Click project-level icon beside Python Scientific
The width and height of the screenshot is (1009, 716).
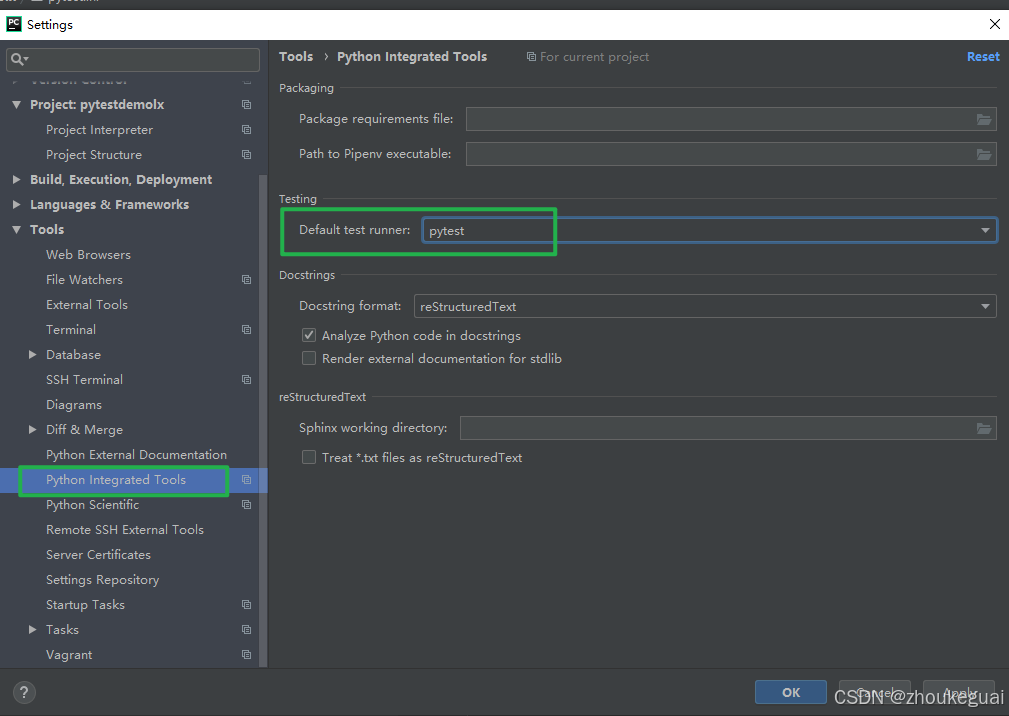(x=246, y=504)
